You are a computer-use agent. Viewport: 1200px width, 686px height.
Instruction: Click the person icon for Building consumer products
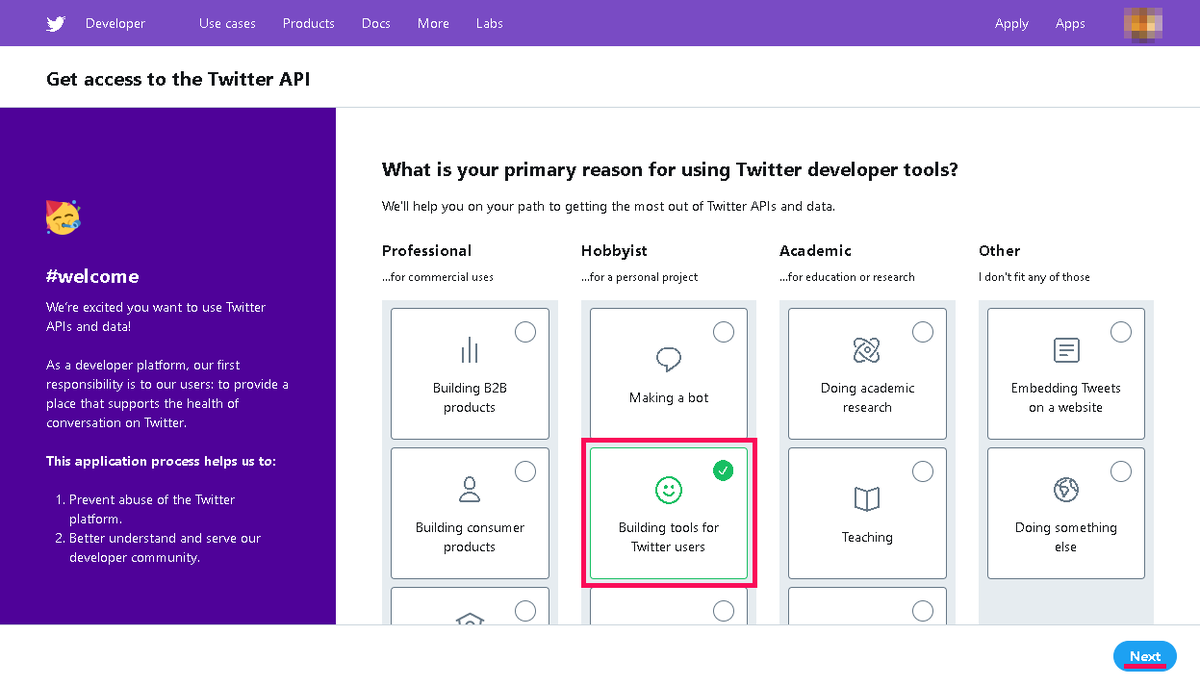pyautogui.click(x=469, y=489)
